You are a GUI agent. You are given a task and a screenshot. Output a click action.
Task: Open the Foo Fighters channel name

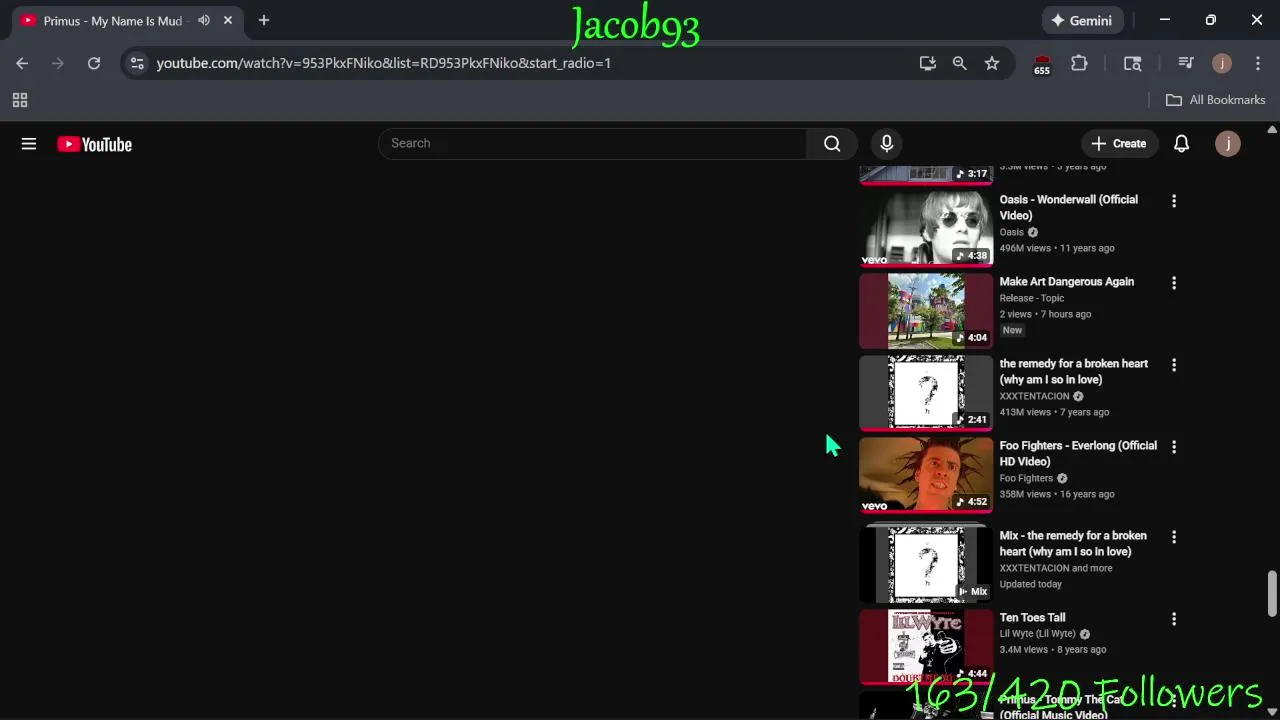1026,478
